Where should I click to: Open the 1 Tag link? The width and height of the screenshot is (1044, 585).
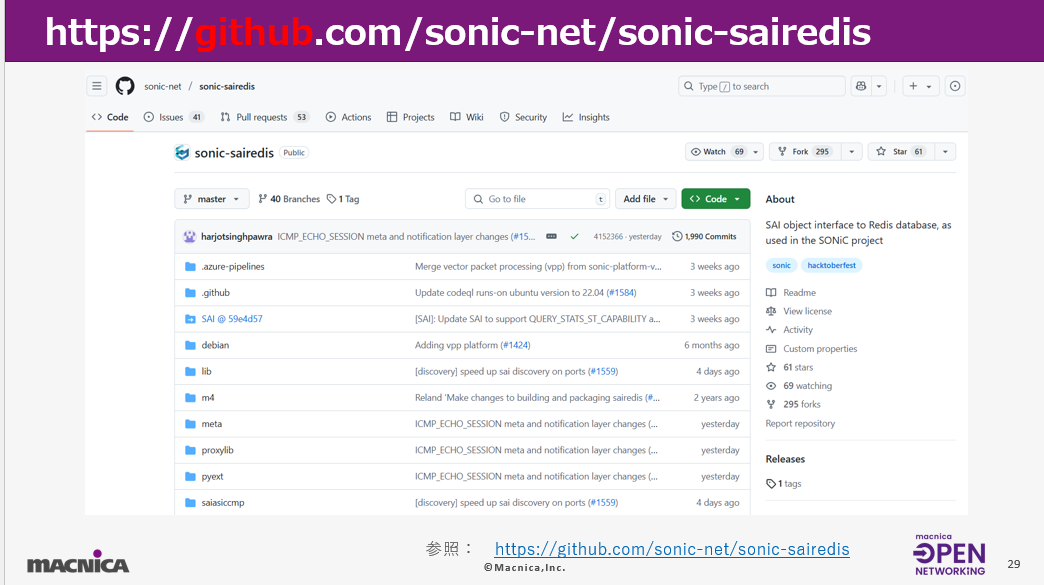tap(343, 199)
